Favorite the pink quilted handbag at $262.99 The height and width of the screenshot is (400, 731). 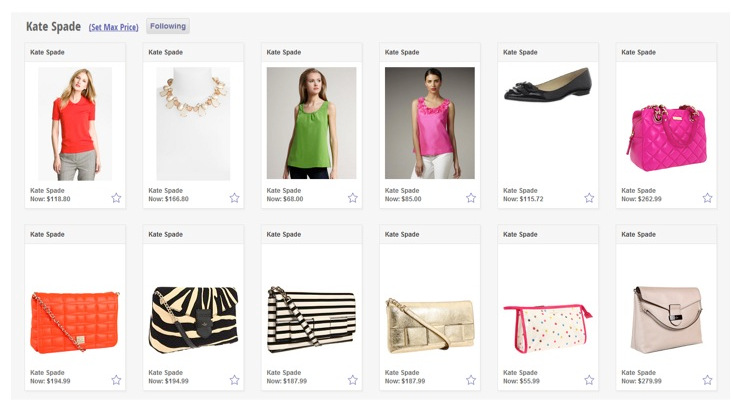[x=708, y=198]
